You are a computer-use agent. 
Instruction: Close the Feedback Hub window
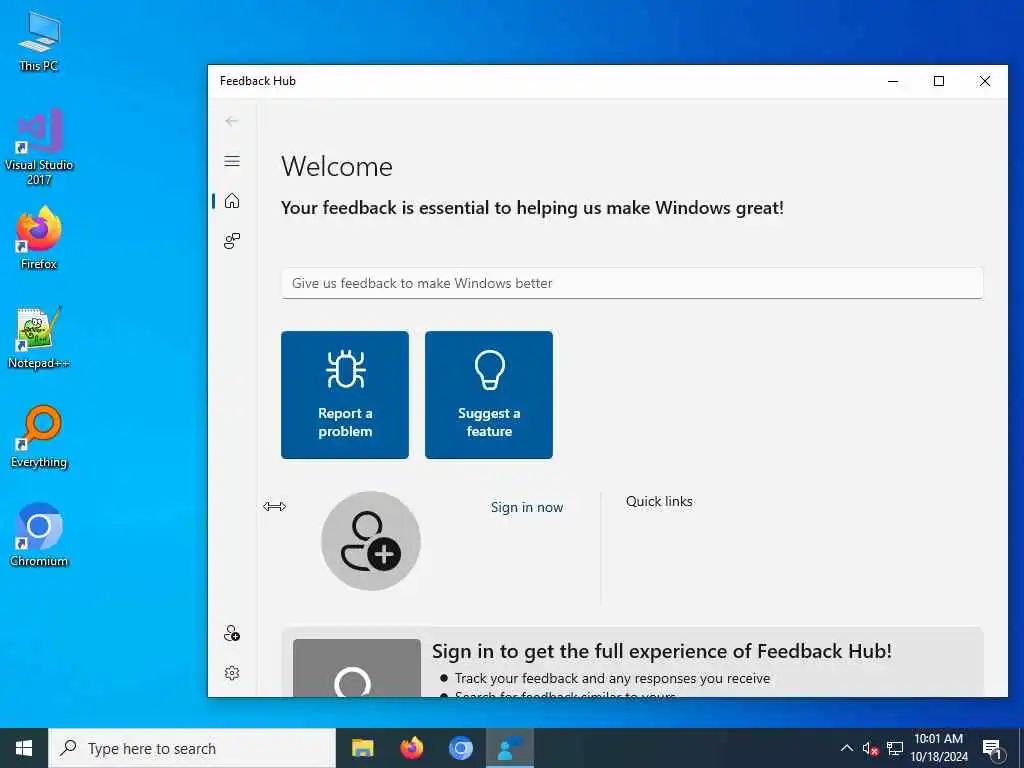click(984, 81)
